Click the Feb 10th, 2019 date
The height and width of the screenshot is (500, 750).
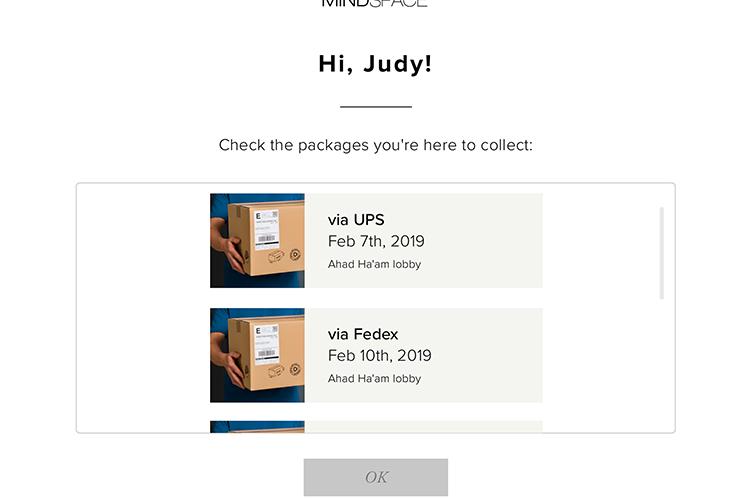coord(380,356)
